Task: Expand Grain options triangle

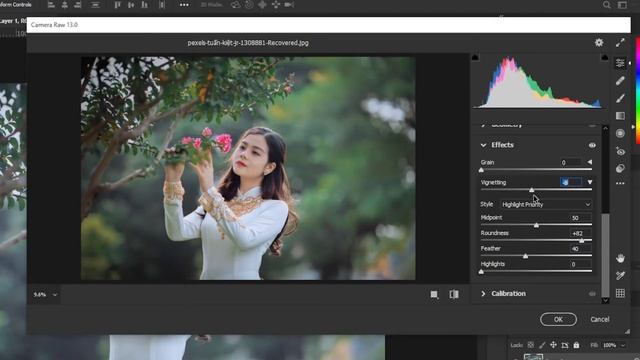Action: [589, 162]
